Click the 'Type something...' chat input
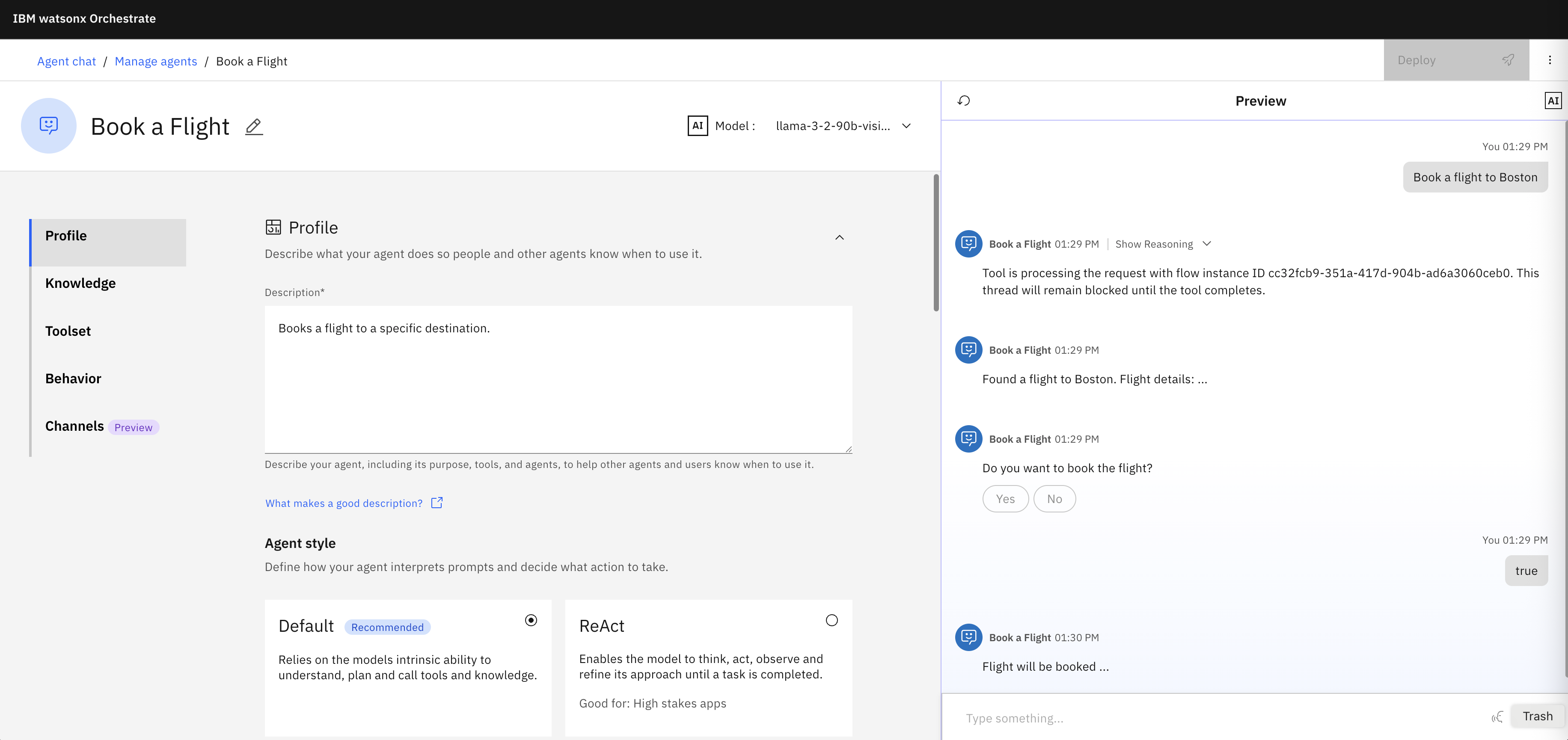Viewport: 1568px width, 740px height. [x=1218, y=718]
